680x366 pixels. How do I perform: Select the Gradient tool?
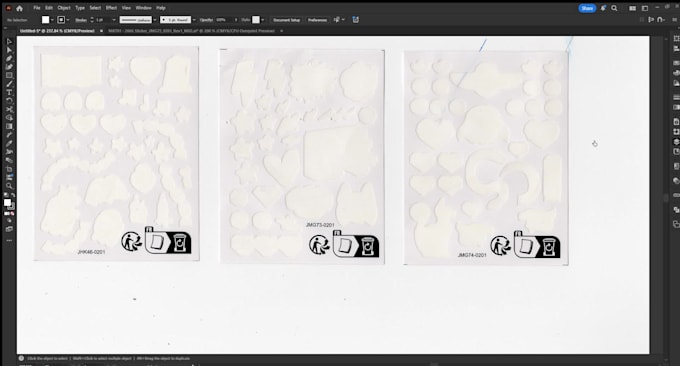9,126
